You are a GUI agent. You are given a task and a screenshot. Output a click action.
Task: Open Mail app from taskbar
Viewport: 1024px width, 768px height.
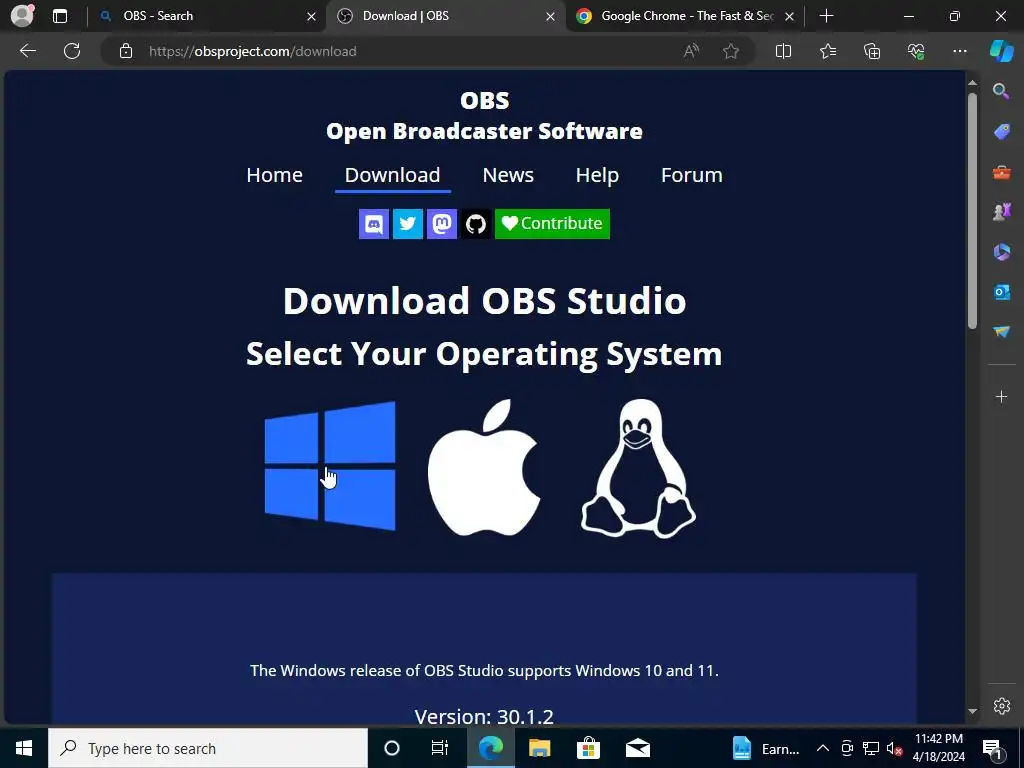637,748
